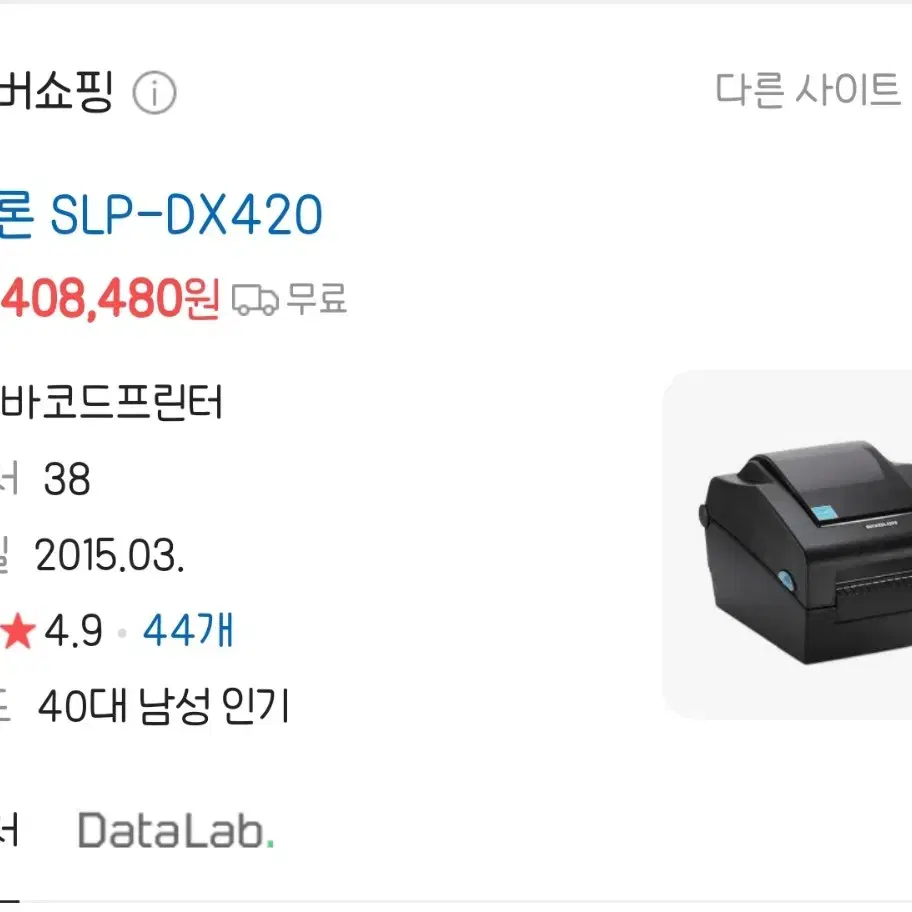Click the gray dot separator before 44개

(122, 632)
